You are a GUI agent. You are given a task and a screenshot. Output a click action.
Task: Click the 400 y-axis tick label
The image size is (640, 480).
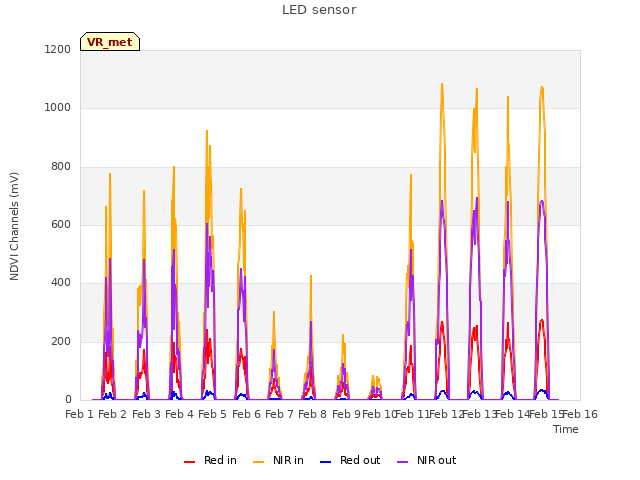pyautogui.click(x=61, y=282)
